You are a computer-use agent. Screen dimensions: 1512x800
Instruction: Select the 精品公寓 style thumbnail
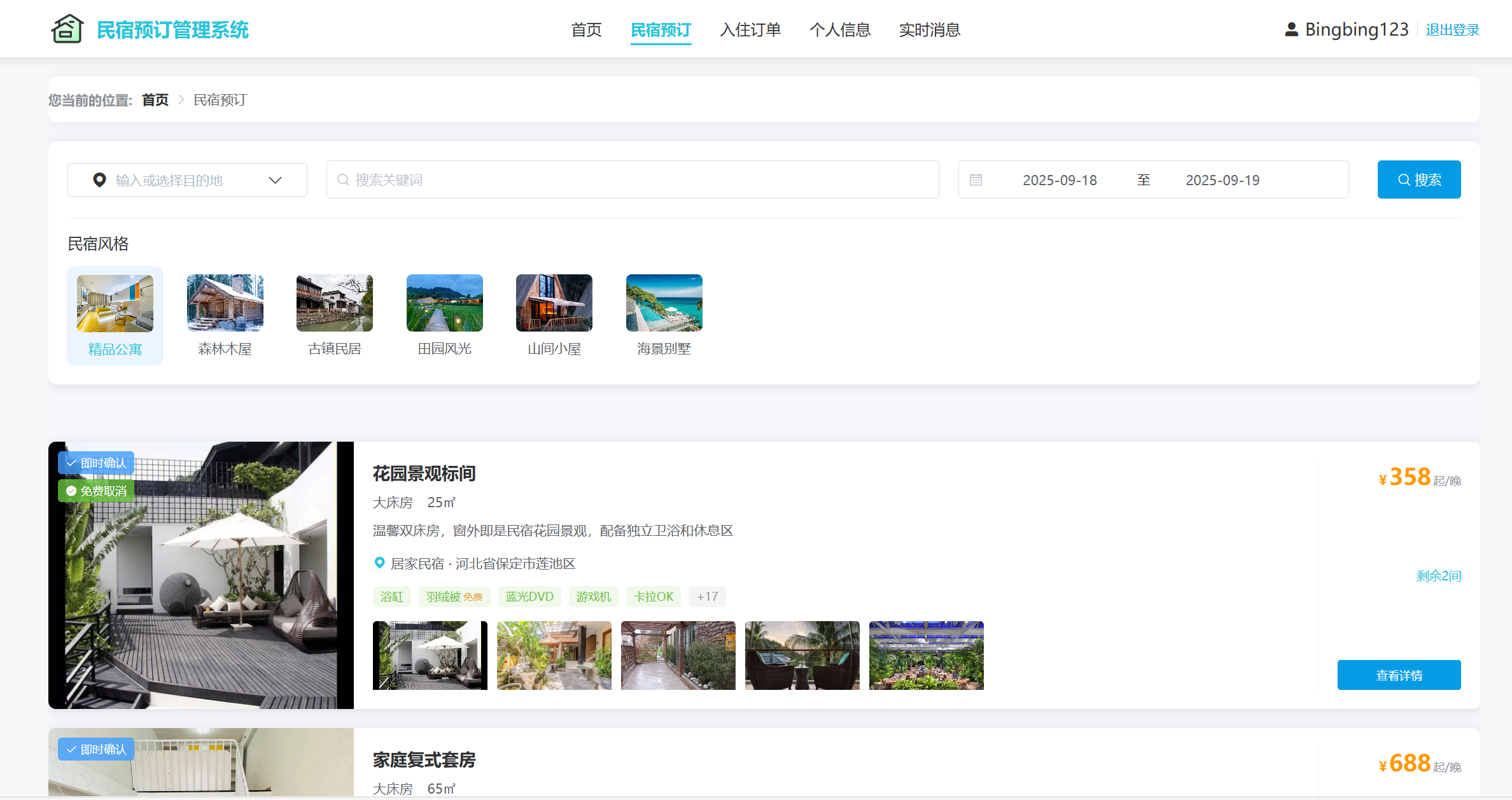[x=115, y=303]
